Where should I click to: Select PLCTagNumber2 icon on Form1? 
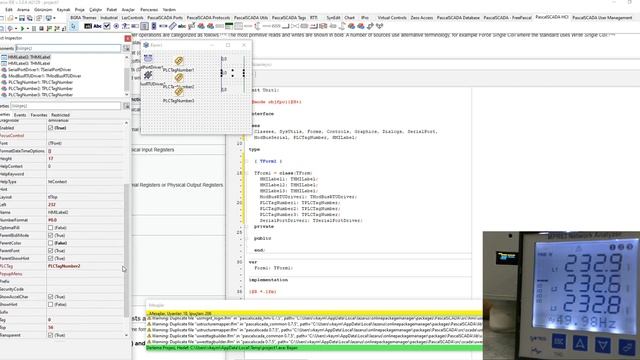179,78
